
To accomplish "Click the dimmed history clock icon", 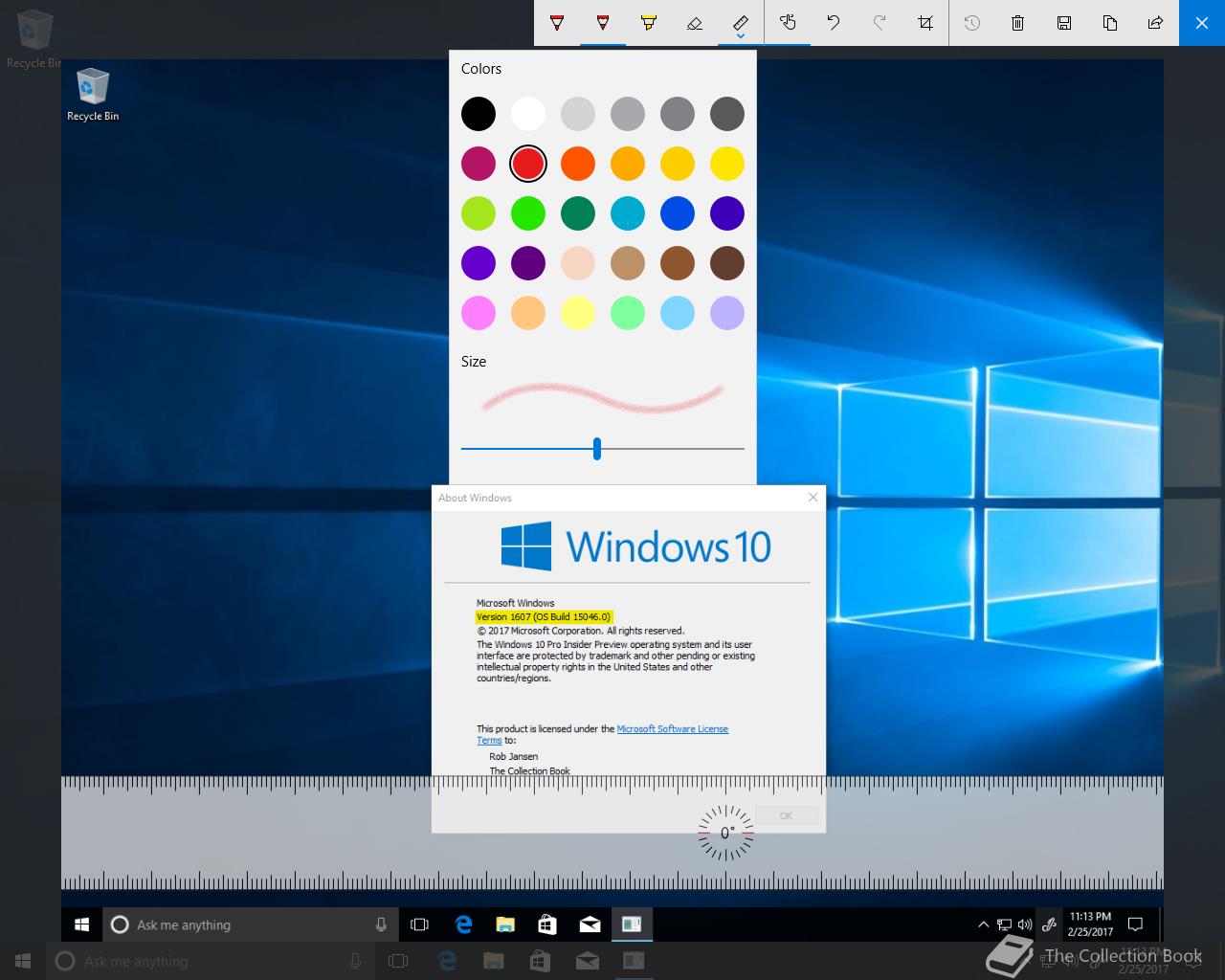I will pos(972,23).
